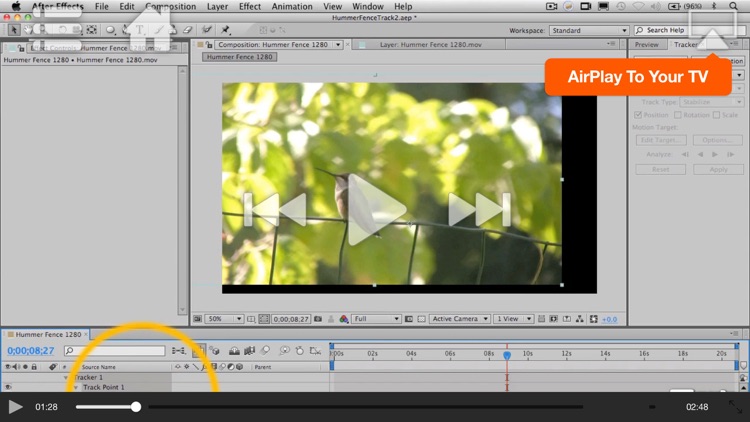
Task: Click the snapshot camera icon
Action: click(x=318, y=319)
